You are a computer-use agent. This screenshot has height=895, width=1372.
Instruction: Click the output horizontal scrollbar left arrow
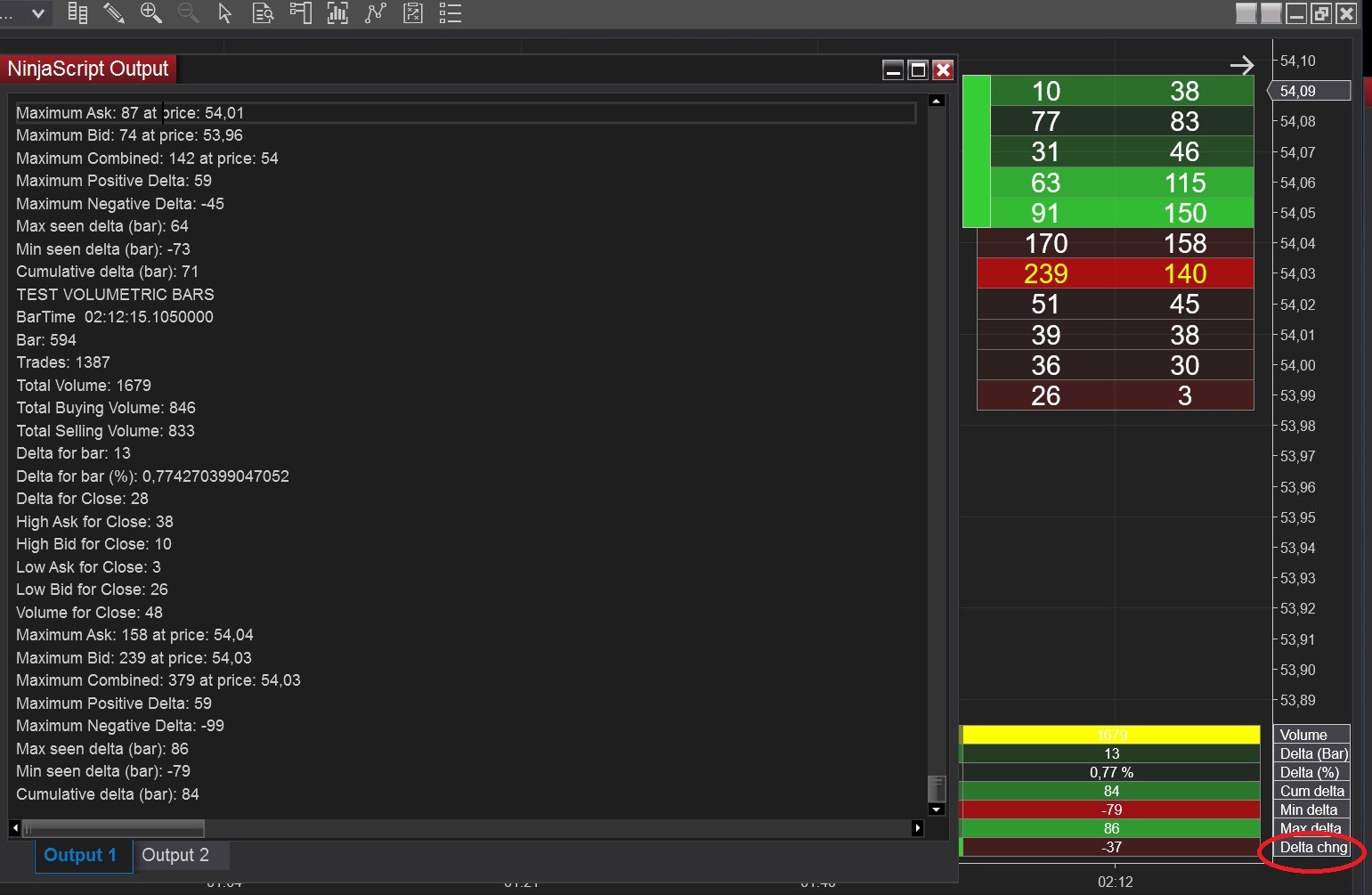point(15,828)
